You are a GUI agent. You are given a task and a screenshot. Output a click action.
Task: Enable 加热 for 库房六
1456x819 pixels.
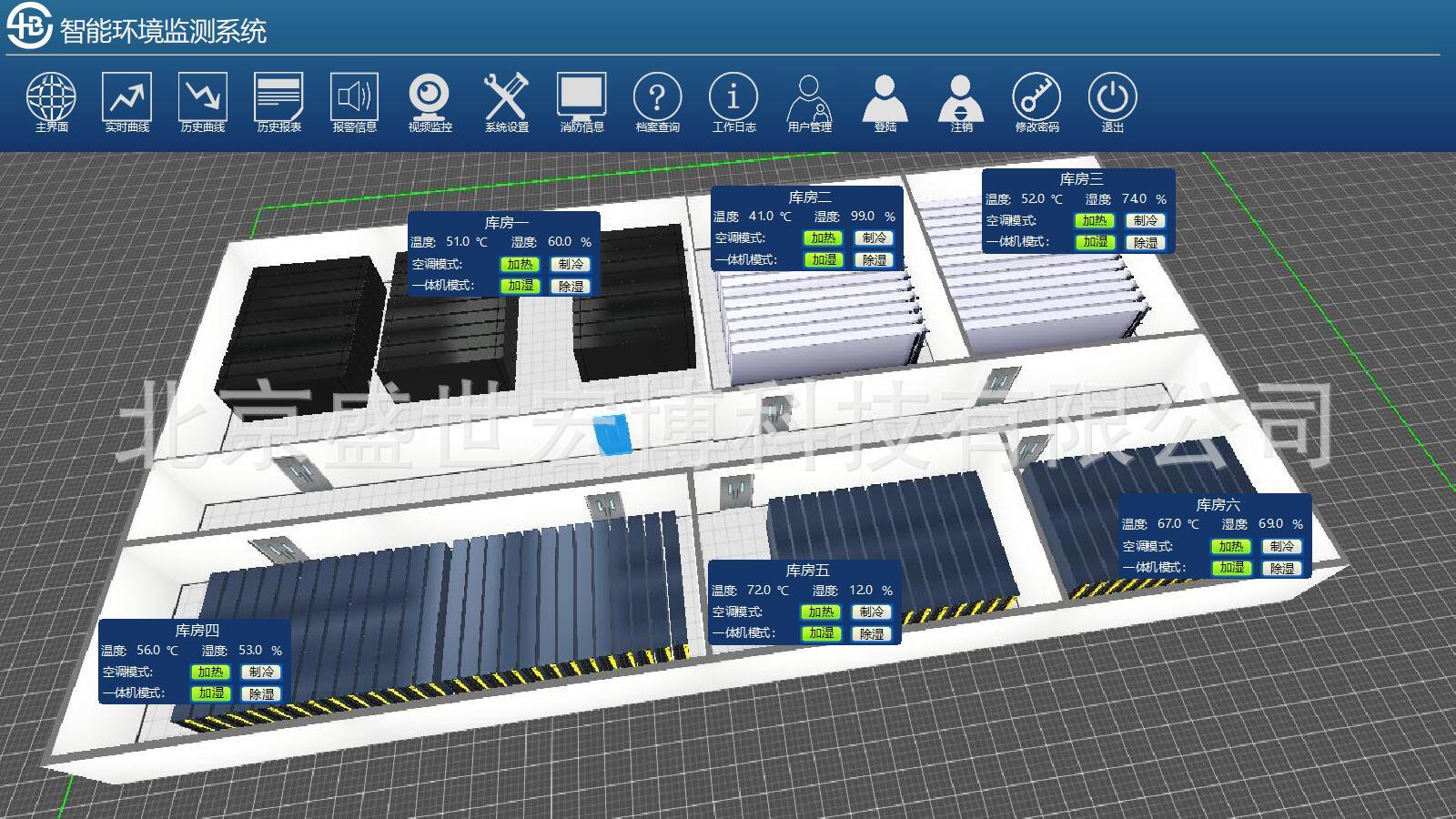click(1231, 546)
